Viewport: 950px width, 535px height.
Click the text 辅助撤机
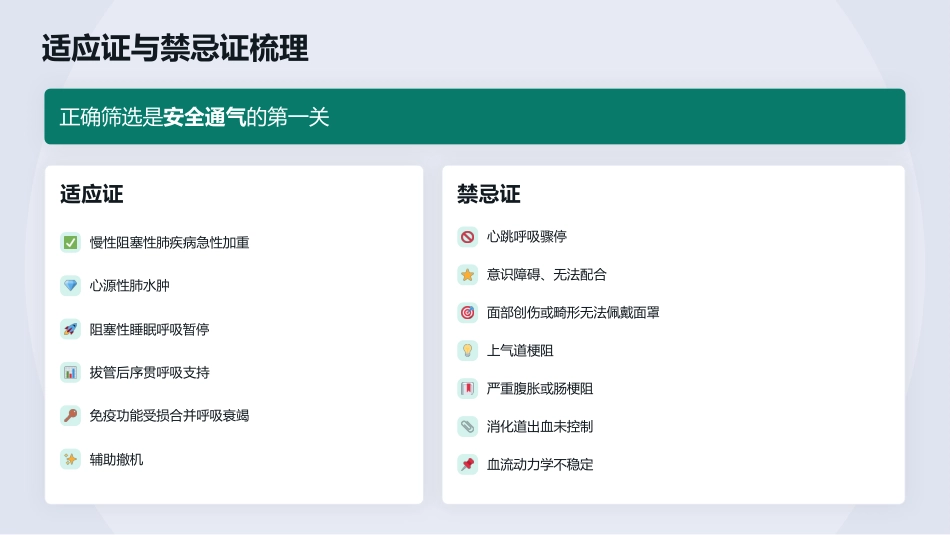(x=116, y=459)
